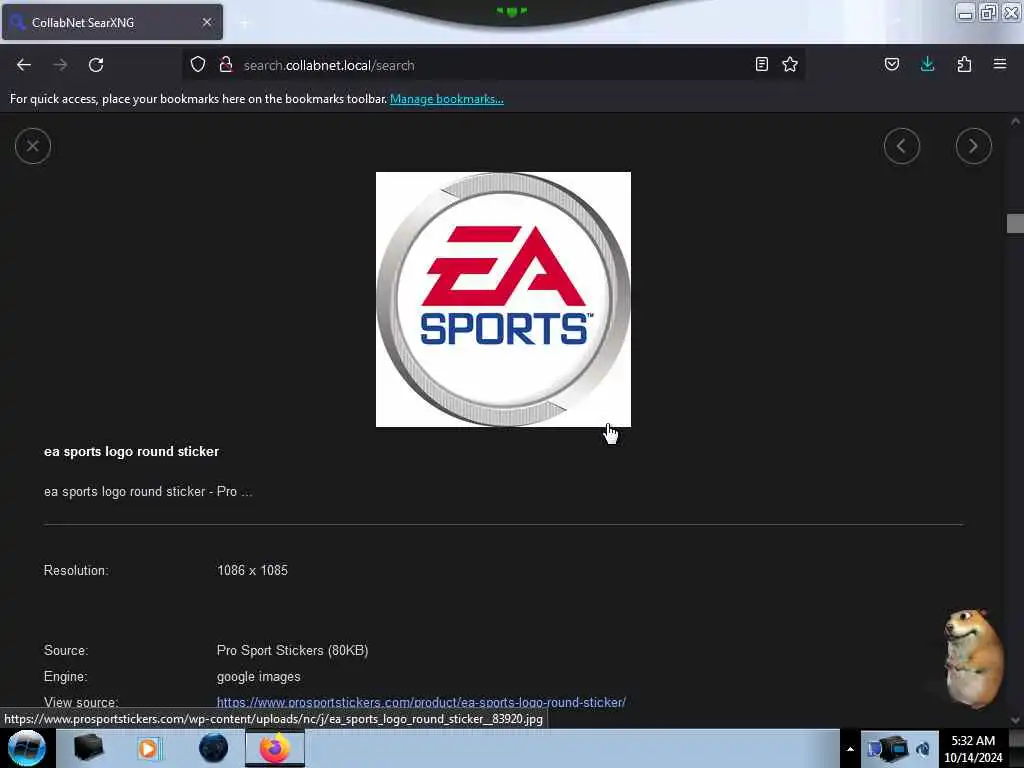Open the Firefox application menu

1000,64
